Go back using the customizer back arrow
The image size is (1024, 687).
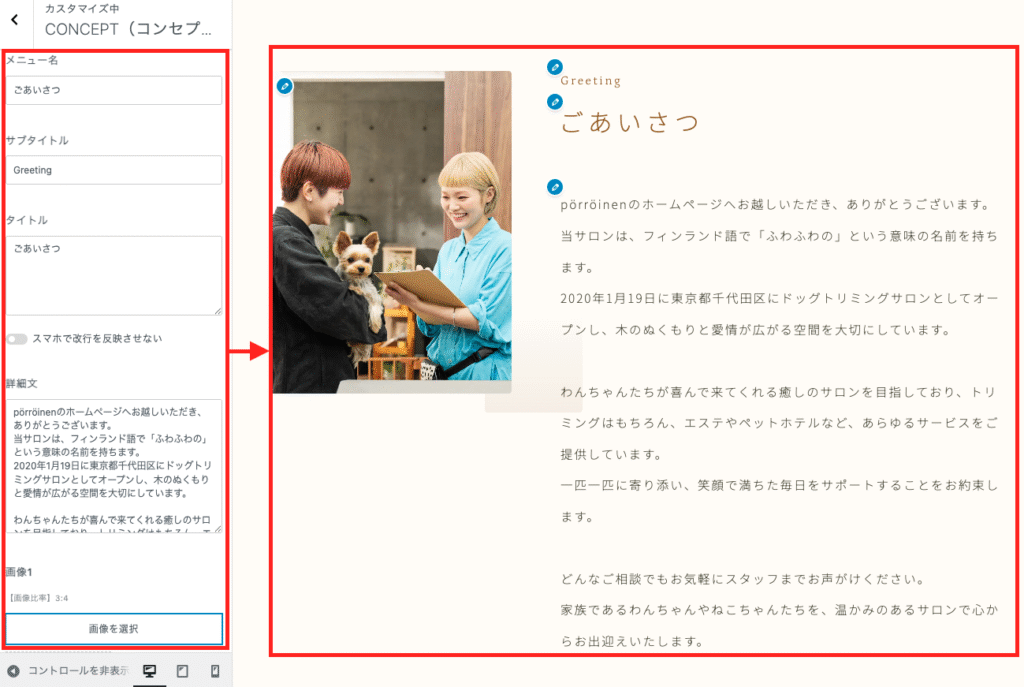[14, 20]
